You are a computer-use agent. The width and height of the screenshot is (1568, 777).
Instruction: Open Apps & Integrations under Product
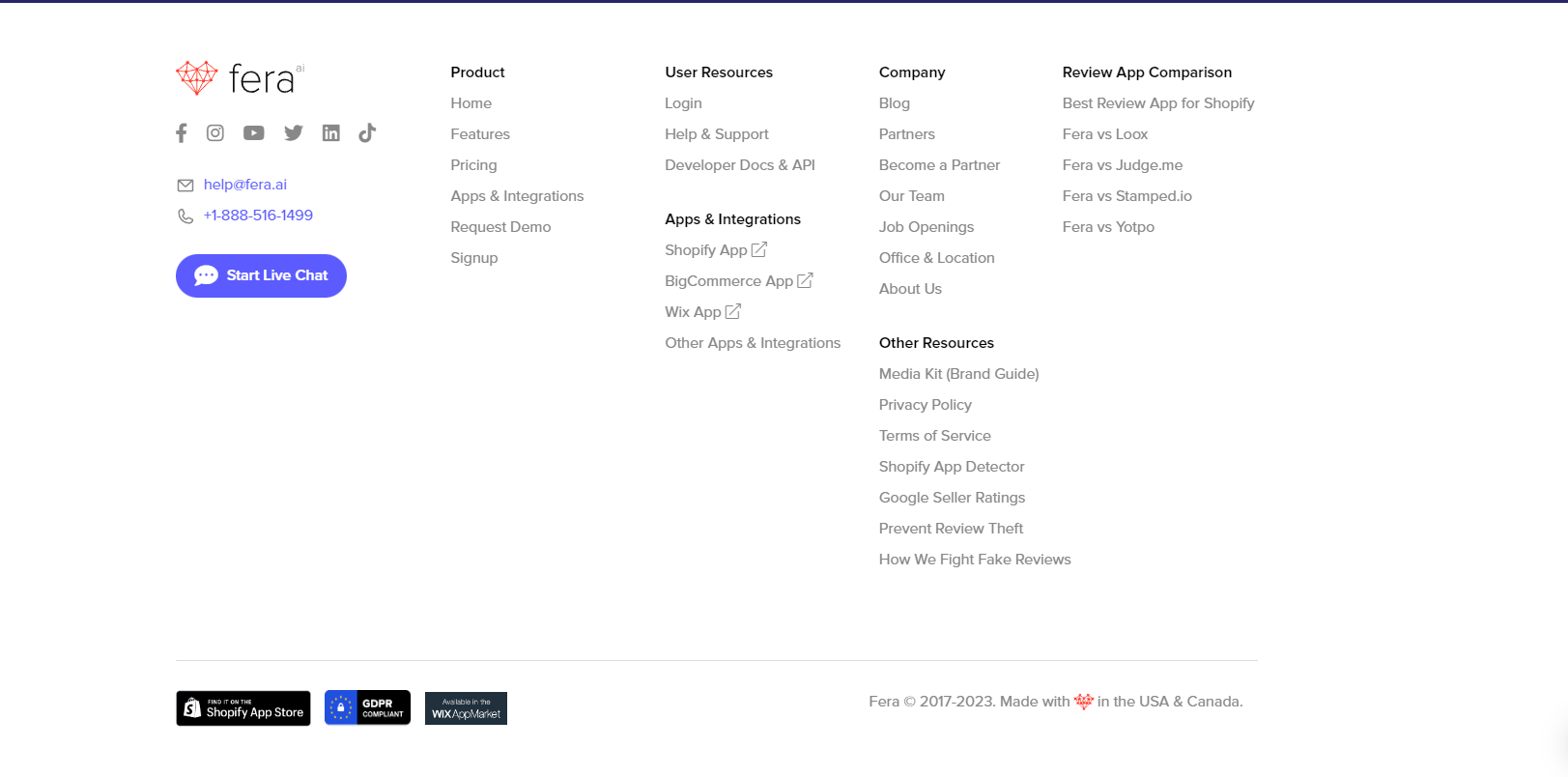517,196
